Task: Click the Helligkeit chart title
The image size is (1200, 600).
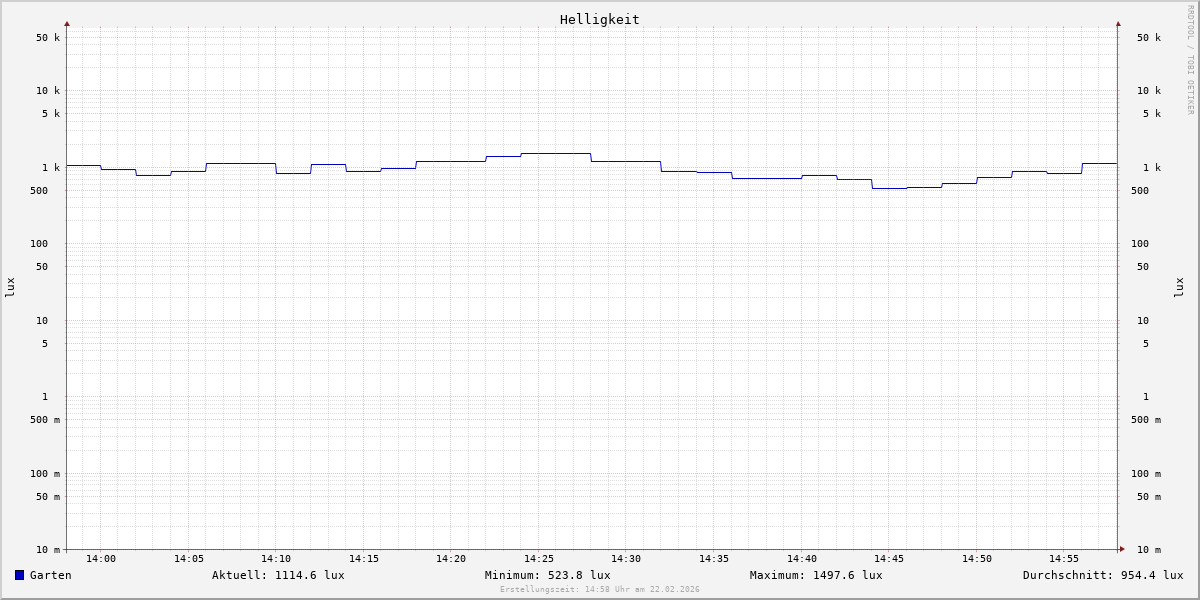Action: pos(599,19)
